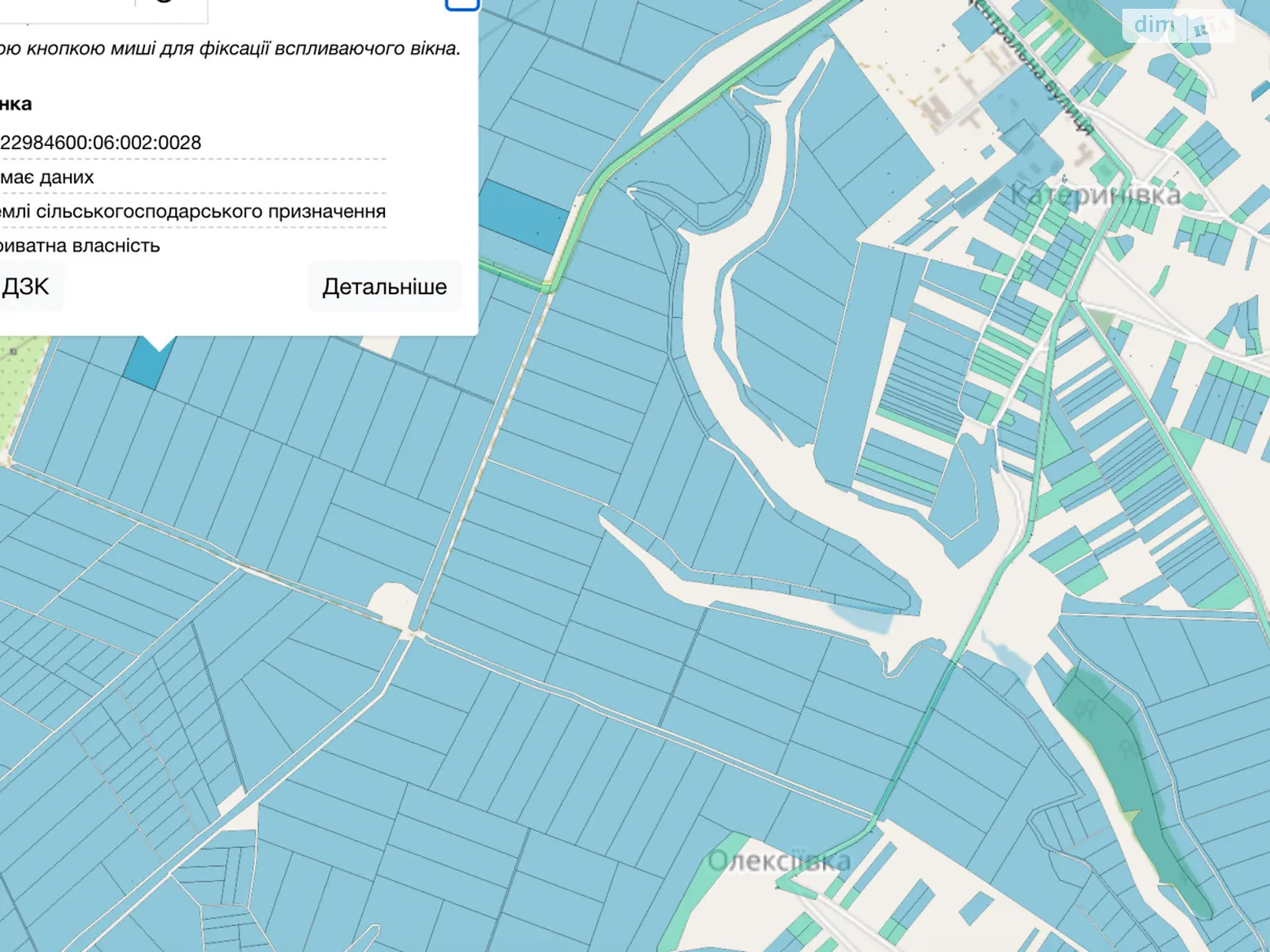The image size is (1270, 952).
Task: Open the Детальніше details button
Action: (x=384, y=286)
